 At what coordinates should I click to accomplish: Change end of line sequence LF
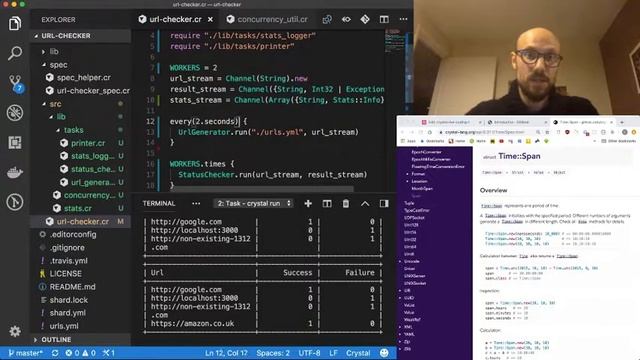click(333, 353)
